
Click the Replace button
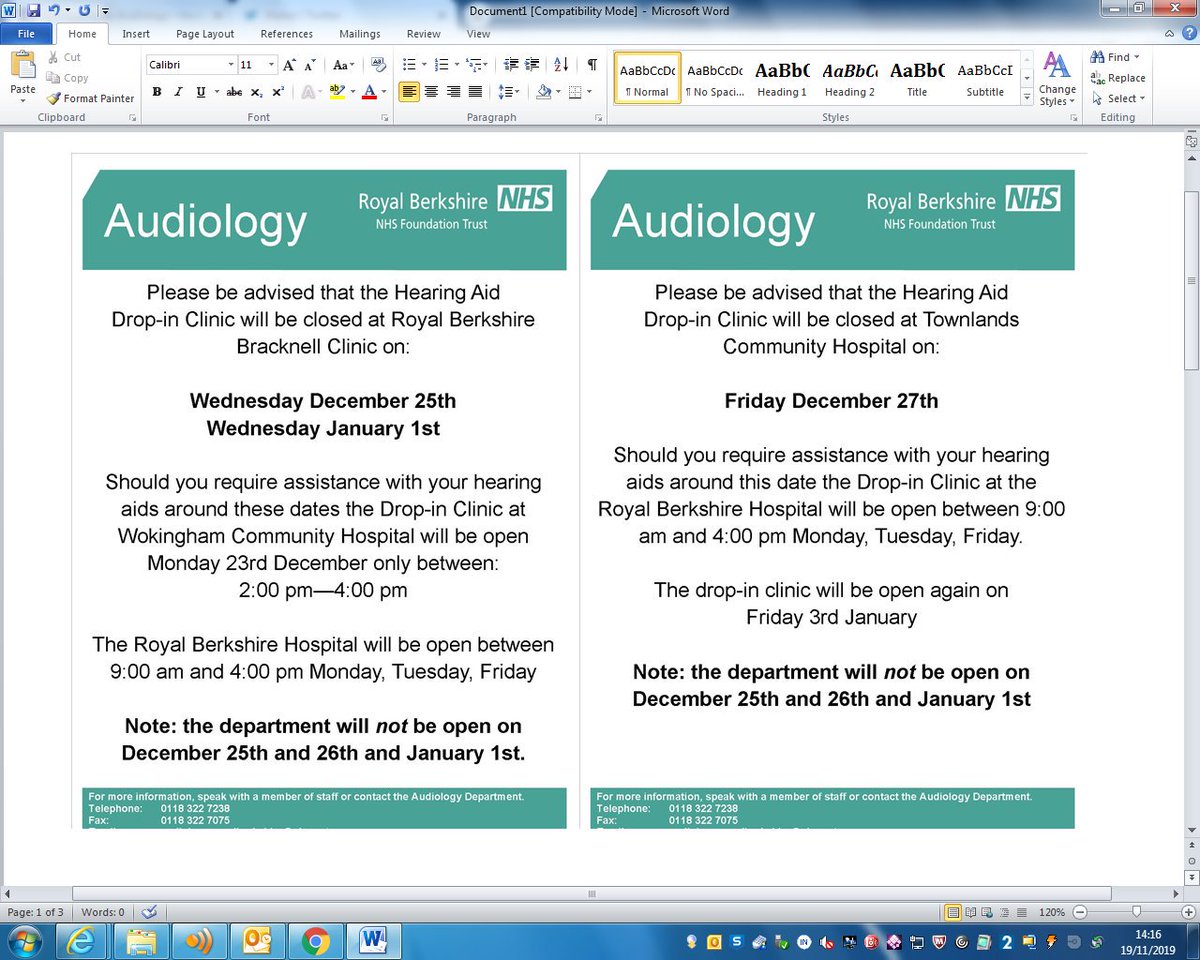1118,78
